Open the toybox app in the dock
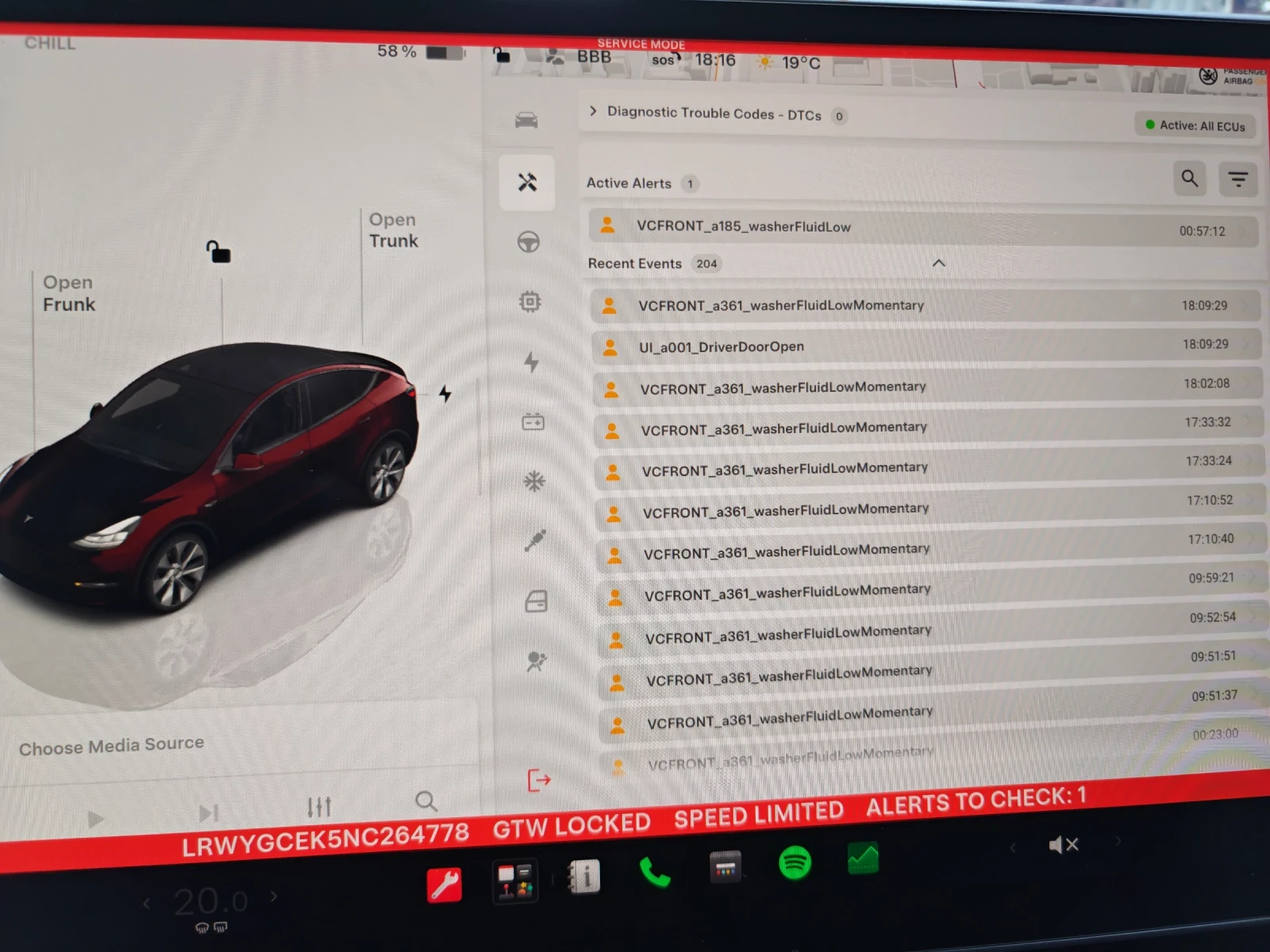The height and width of the screenshot is (952, 1270). point(514,881)
